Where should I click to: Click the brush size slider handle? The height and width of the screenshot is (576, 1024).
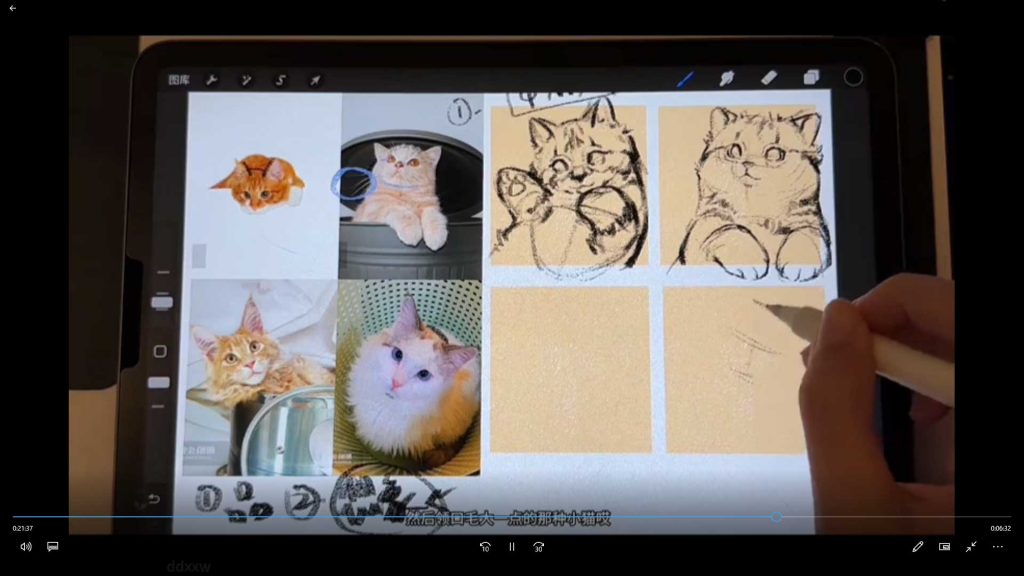pos(161,302)
